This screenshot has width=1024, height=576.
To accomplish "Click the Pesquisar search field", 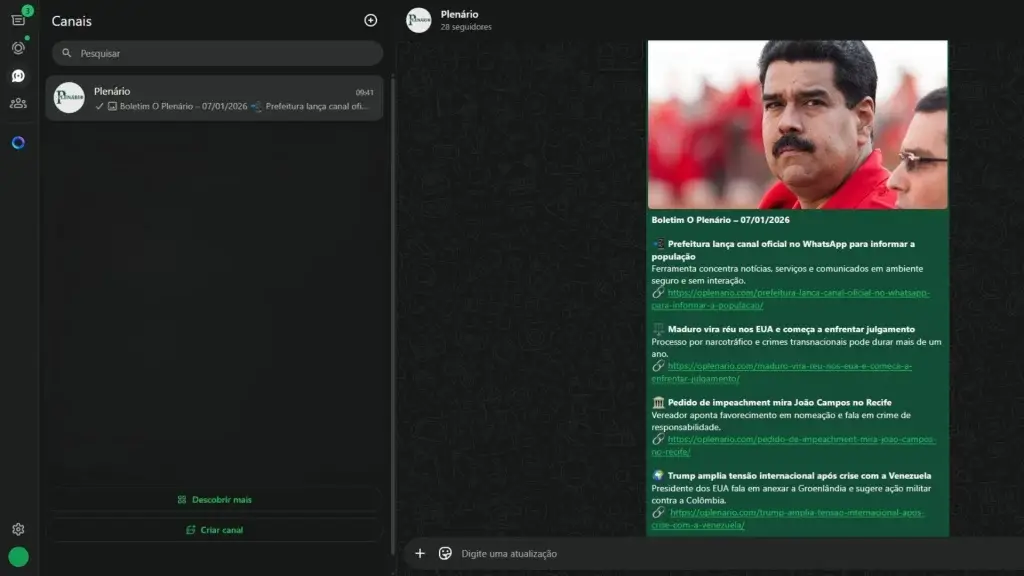I will 218,53.
